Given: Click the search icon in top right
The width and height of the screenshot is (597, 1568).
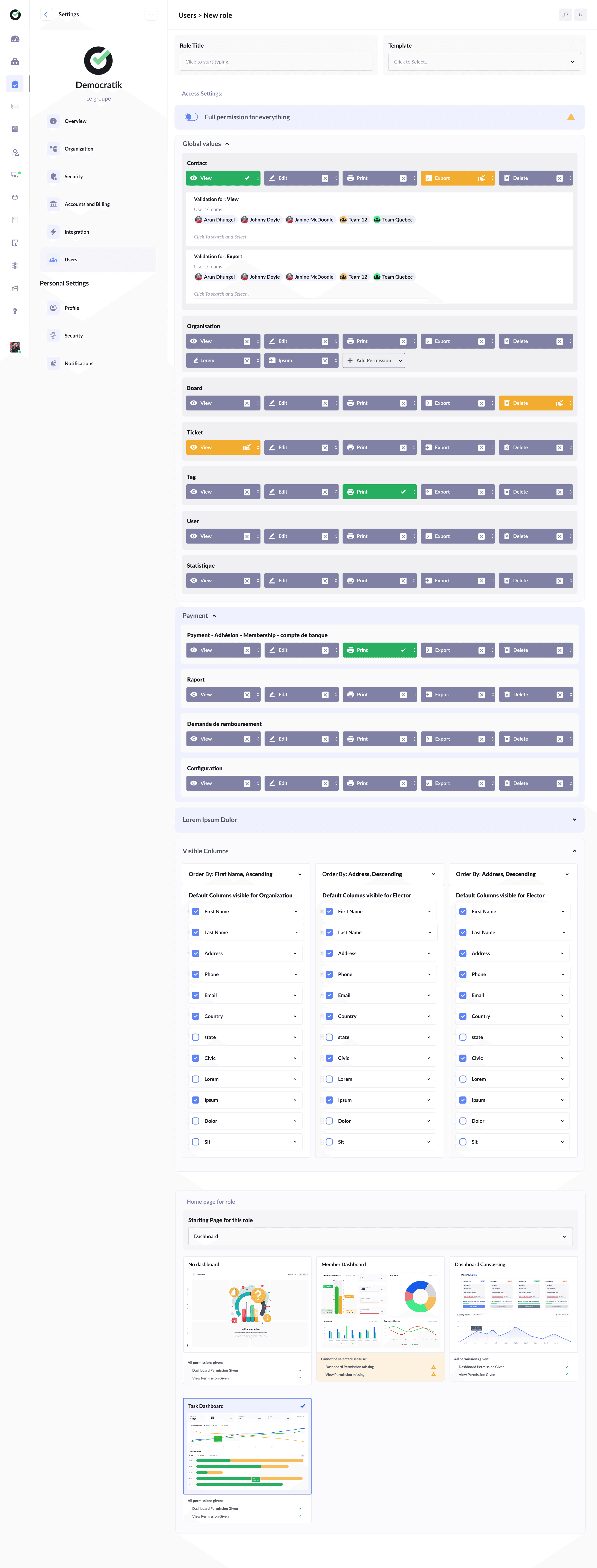Looking at the screenshot, I should pyautogui.click(x=565, y=15).
